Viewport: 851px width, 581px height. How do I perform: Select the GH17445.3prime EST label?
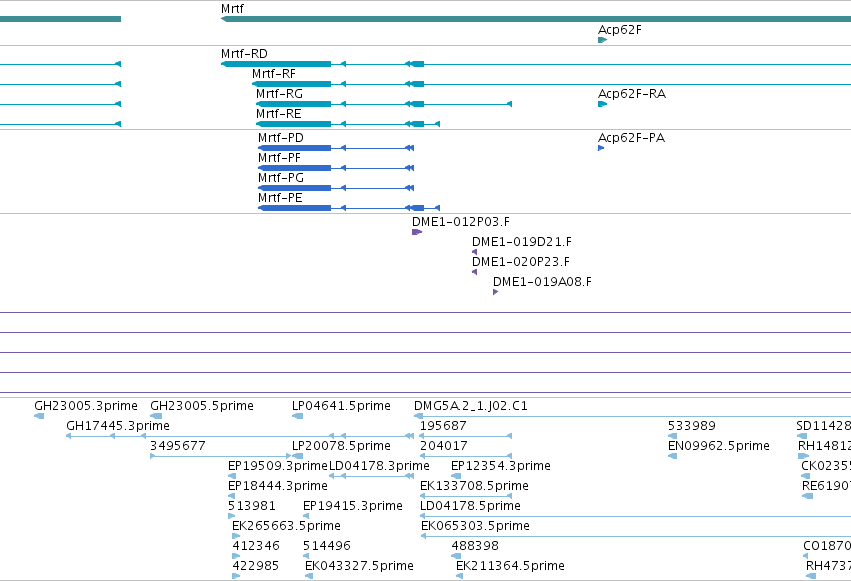118,426
